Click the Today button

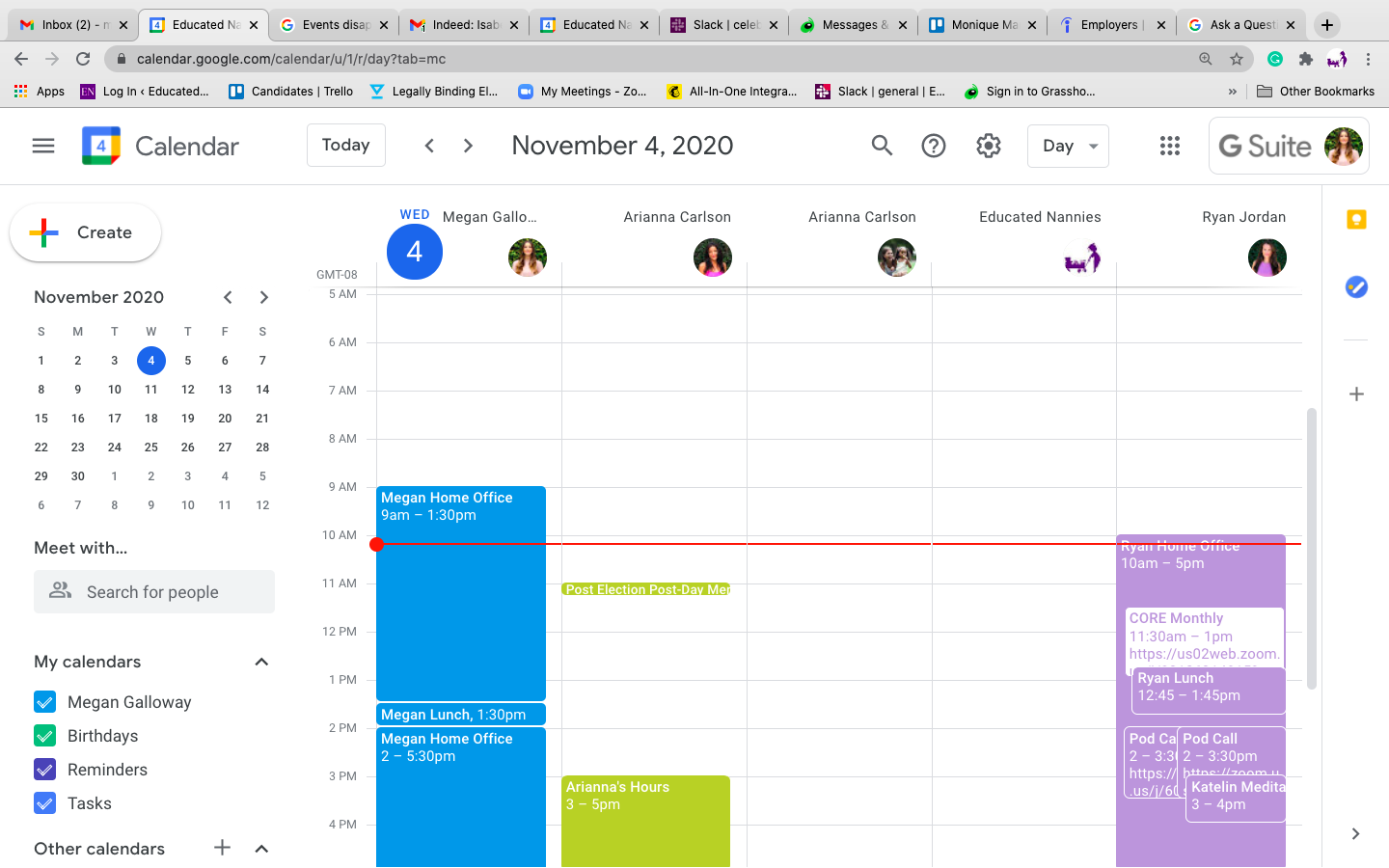(x=345, y=145)
